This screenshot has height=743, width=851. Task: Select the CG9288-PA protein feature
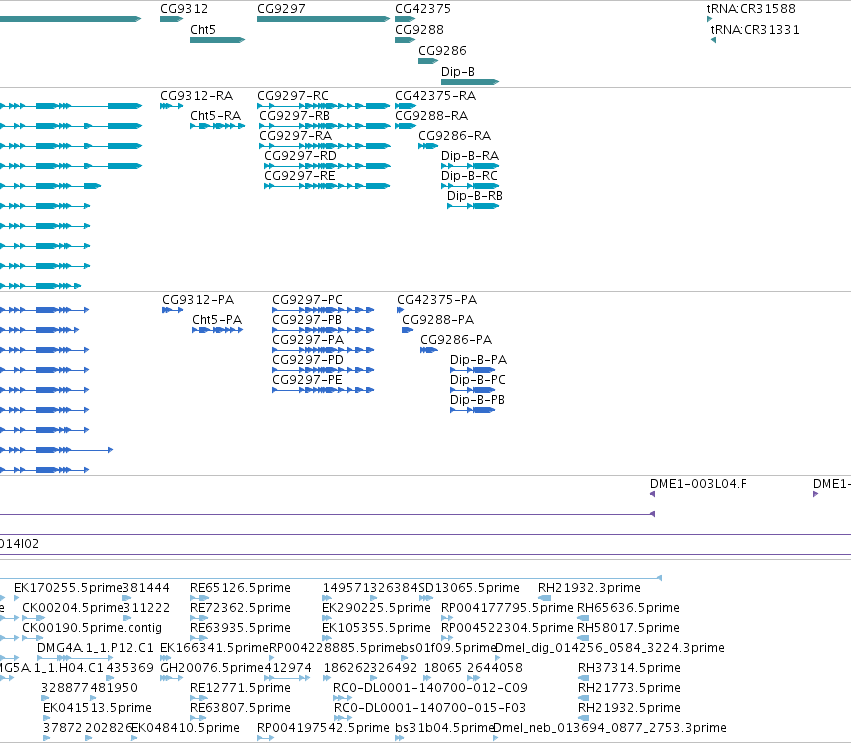point(408,330)
